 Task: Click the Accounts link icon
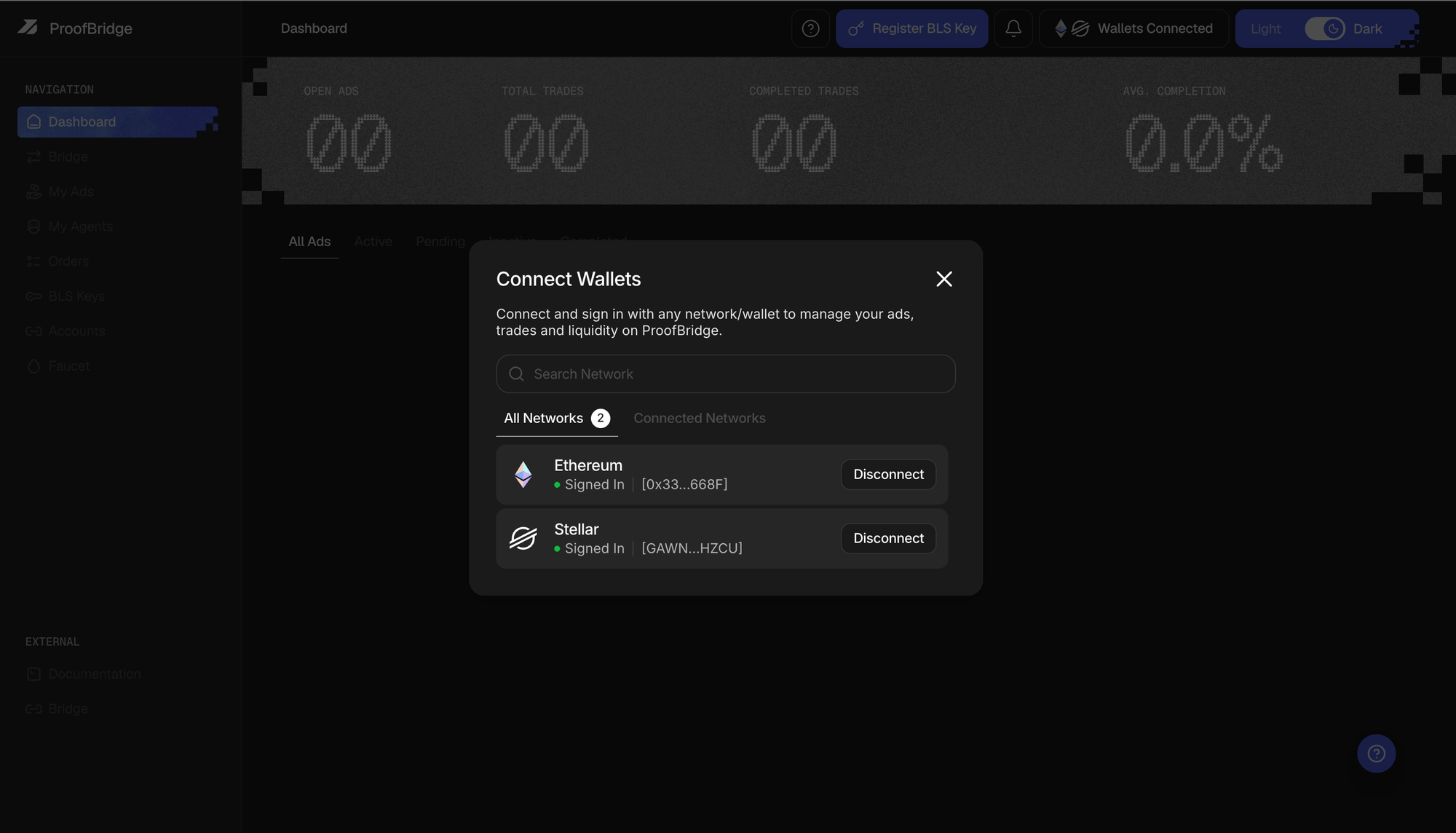point(33,331)
